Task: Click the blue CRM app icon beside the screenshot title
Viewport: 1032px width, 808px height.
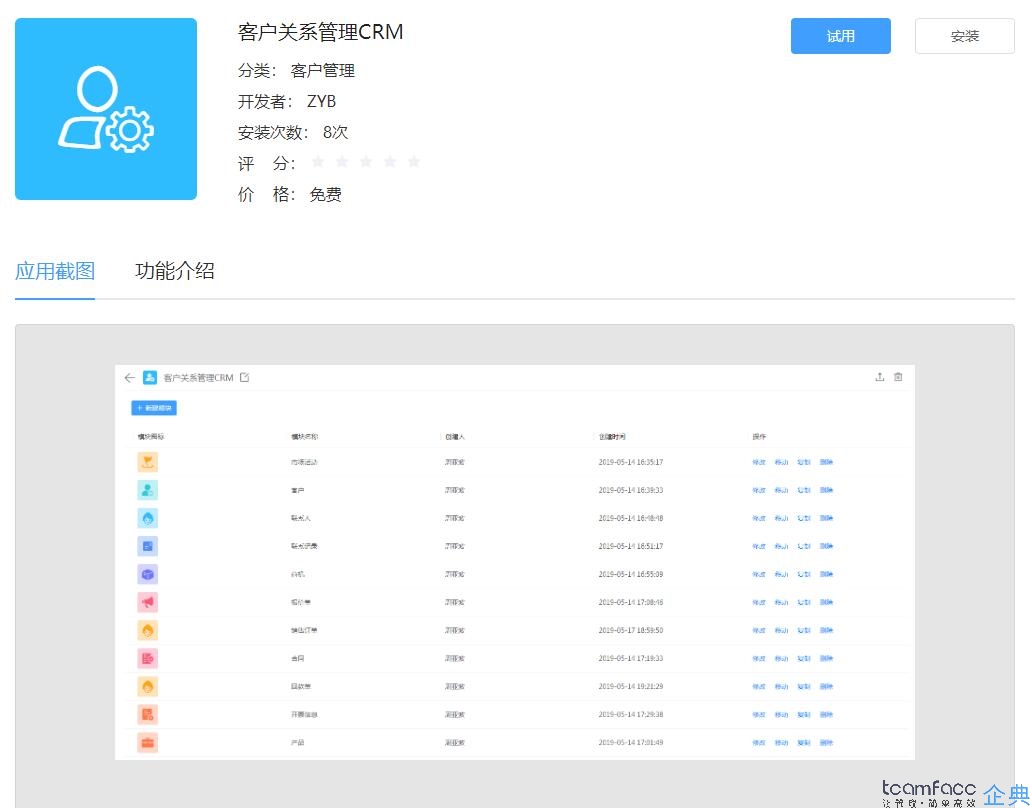Action: pyautogui.click(x=150, y=378)
